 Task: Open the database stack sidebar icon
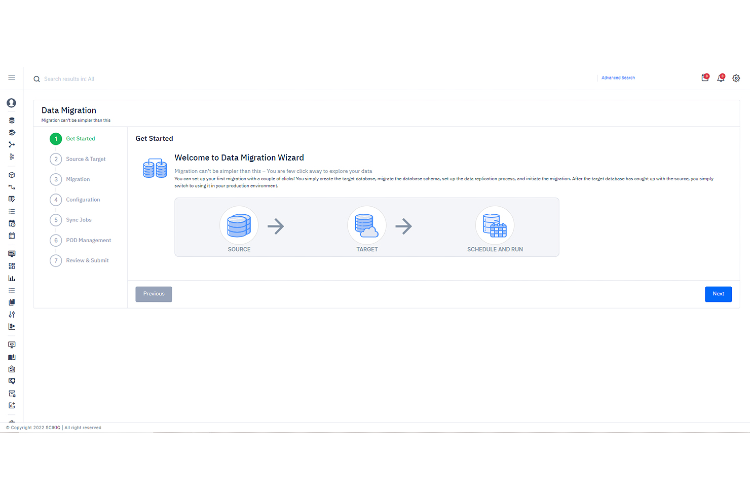(x=12, y=120)
